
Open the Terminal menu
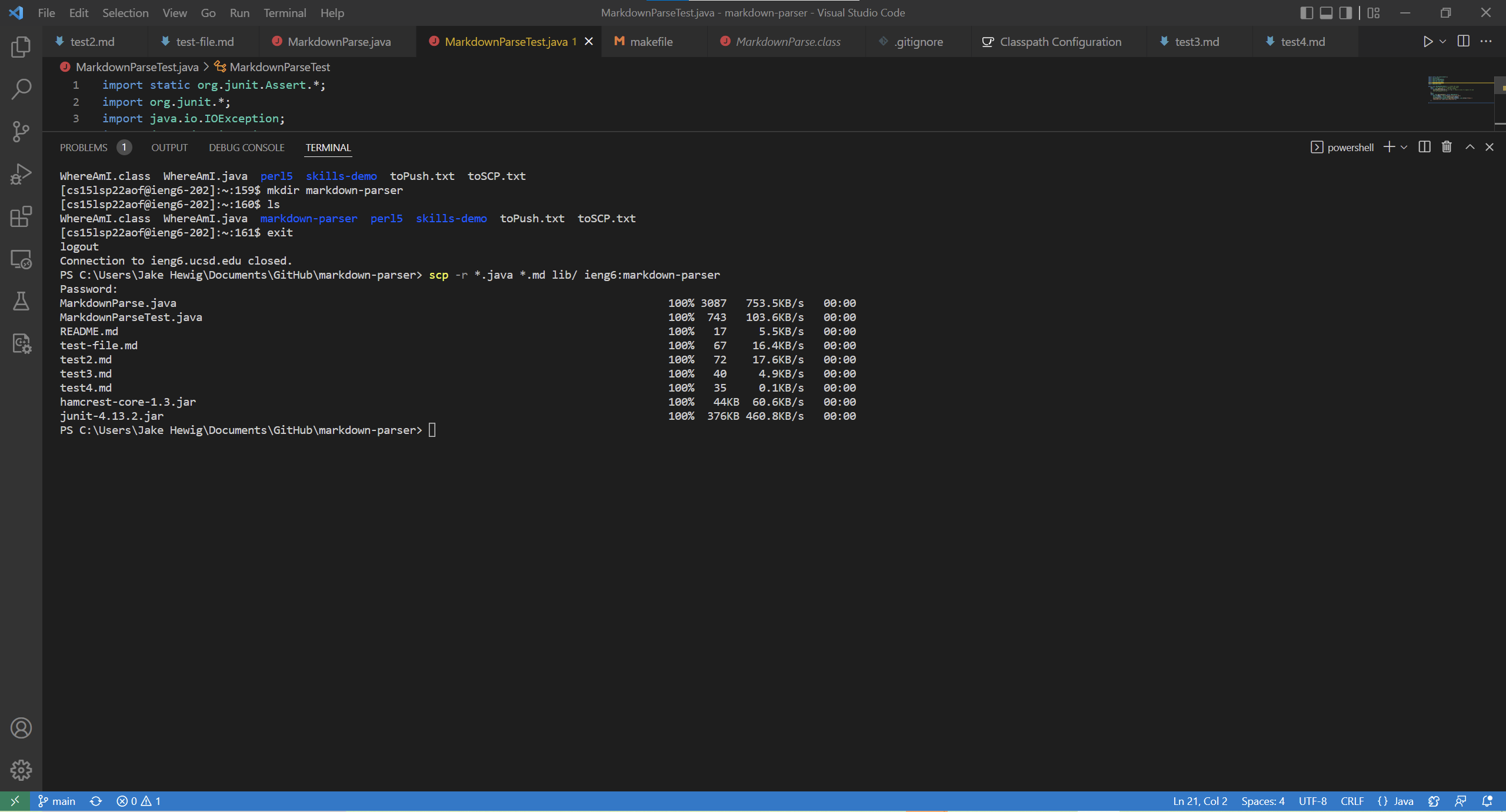(x=284, y=13)
